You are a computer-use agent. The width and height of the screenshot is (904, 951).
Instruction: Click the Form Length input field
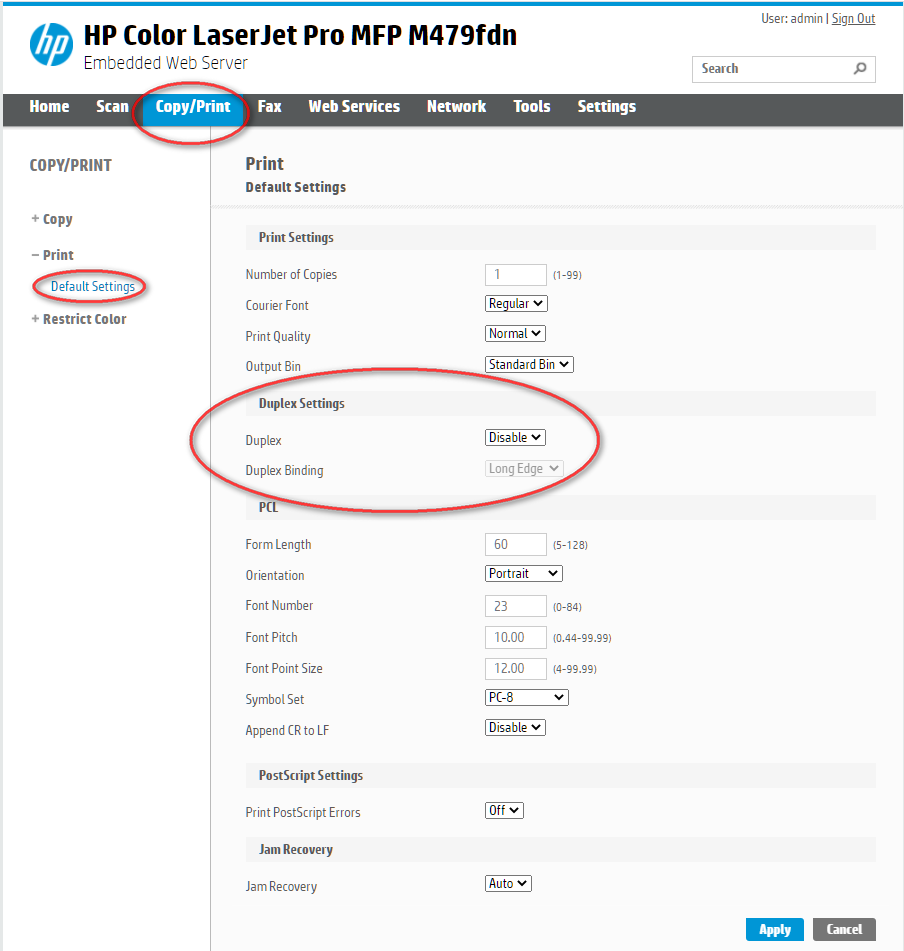click(516, 544)
